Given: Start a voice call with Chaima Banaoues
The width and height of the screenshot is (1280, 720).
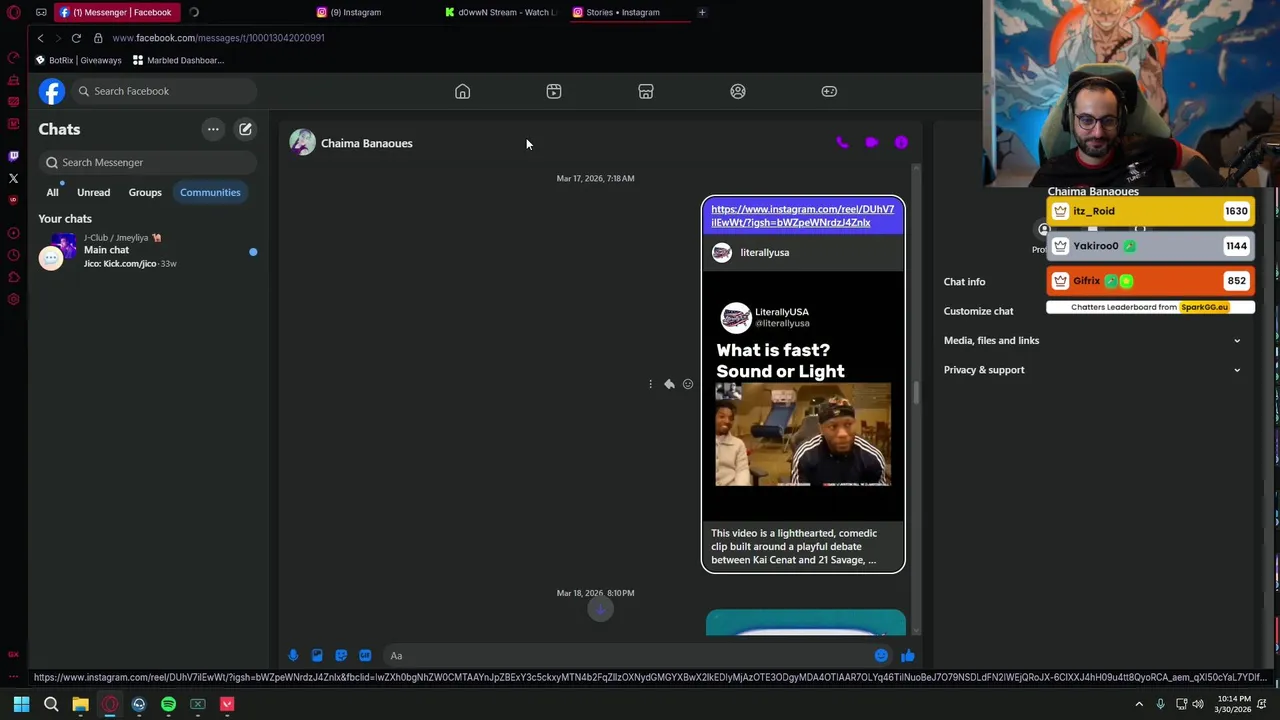Looking at the screenshot, I should pos(842,143).
